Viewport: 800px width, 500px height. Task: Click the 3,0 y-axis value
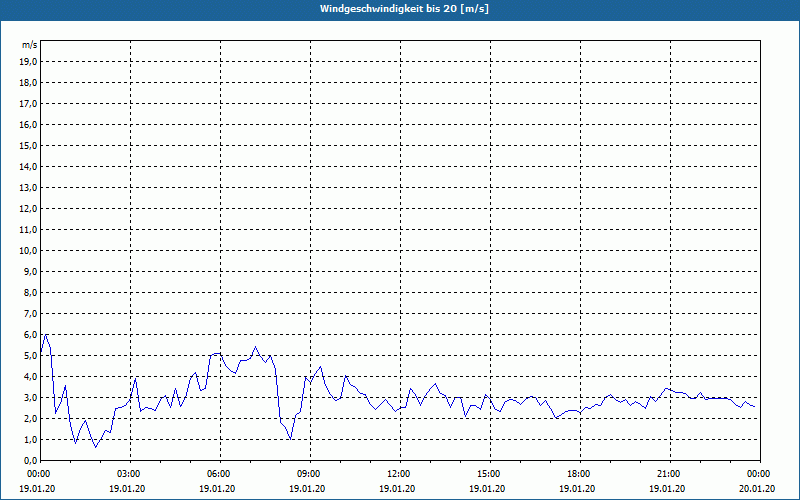coord(30,397)
